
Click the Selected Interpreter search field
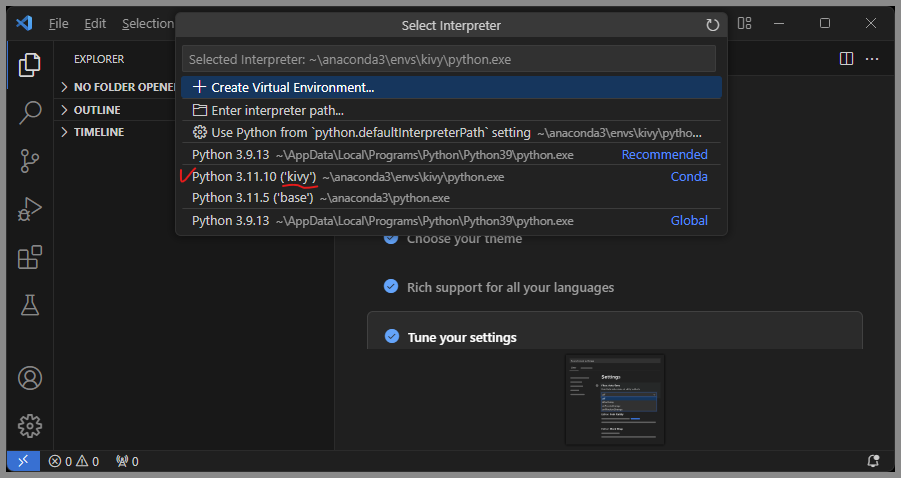pyautogui.click(x=449, y=59)
